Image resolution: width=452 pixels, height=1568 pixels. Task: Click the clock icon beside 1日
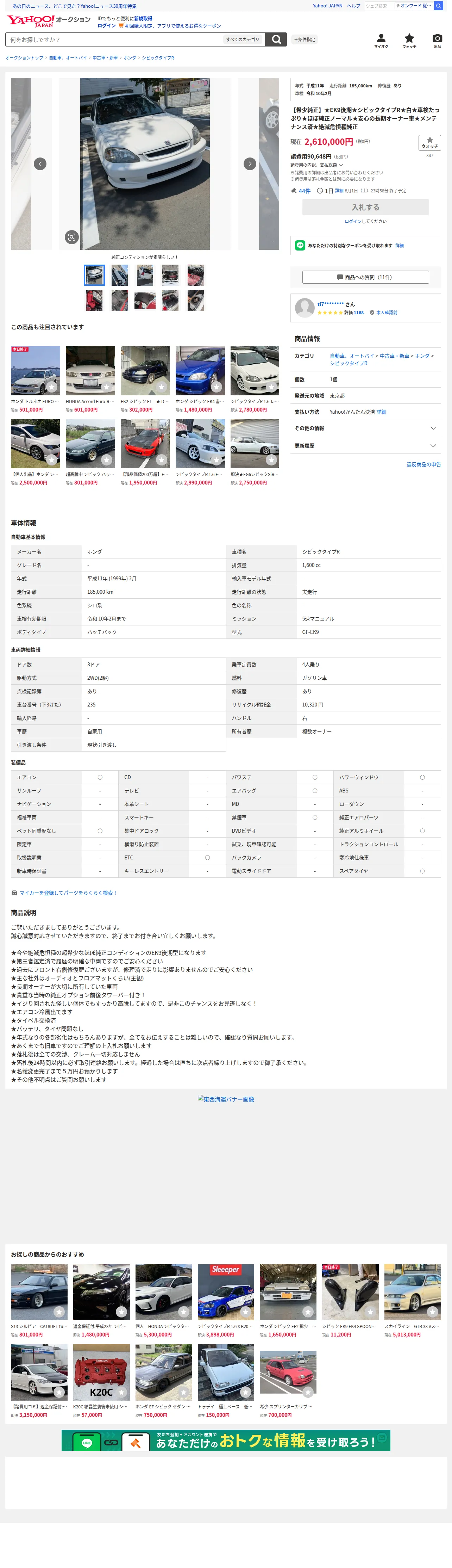(x=320, y=191)
